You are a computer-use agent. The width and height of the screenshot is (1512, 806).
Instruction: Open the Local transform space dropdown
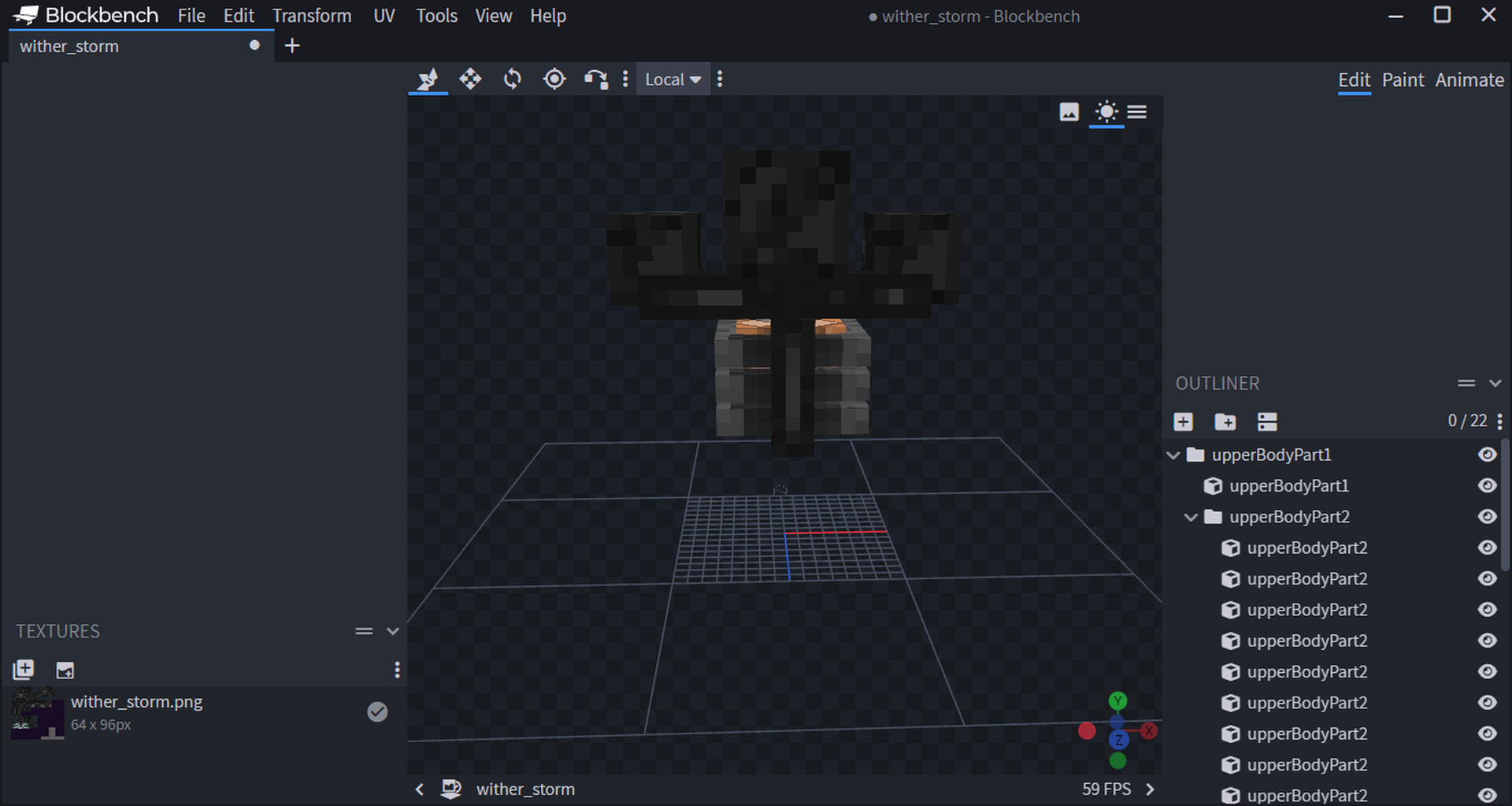(x=673, y=79)
